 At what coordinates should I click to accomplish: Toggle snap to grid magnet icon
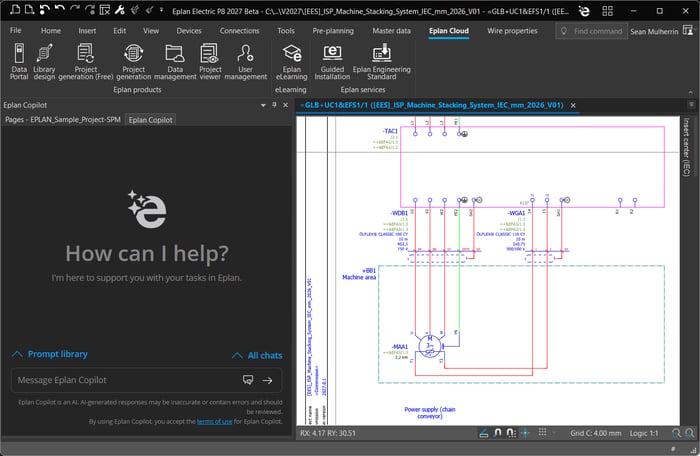[x=498, y=433]
